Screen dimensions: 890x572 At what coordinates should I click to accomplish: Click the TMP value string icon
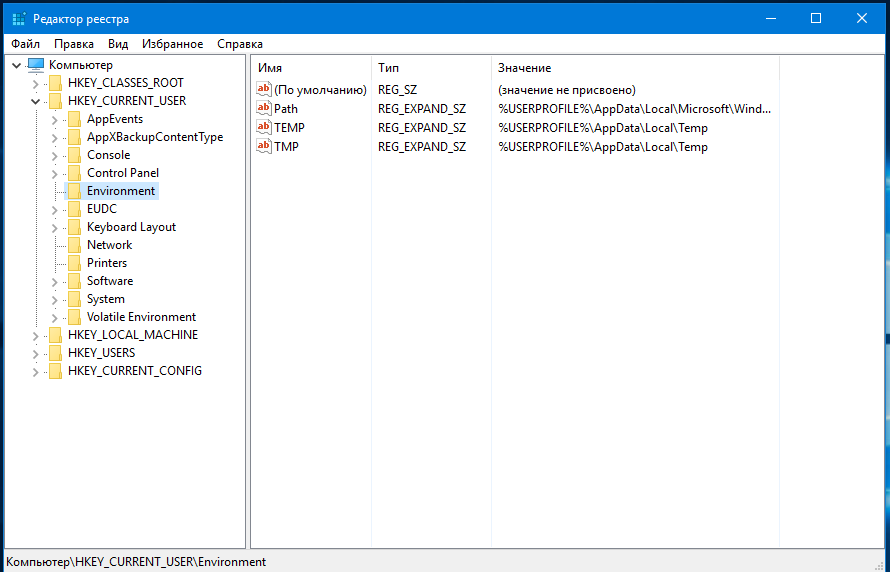(x=264, y=146)
